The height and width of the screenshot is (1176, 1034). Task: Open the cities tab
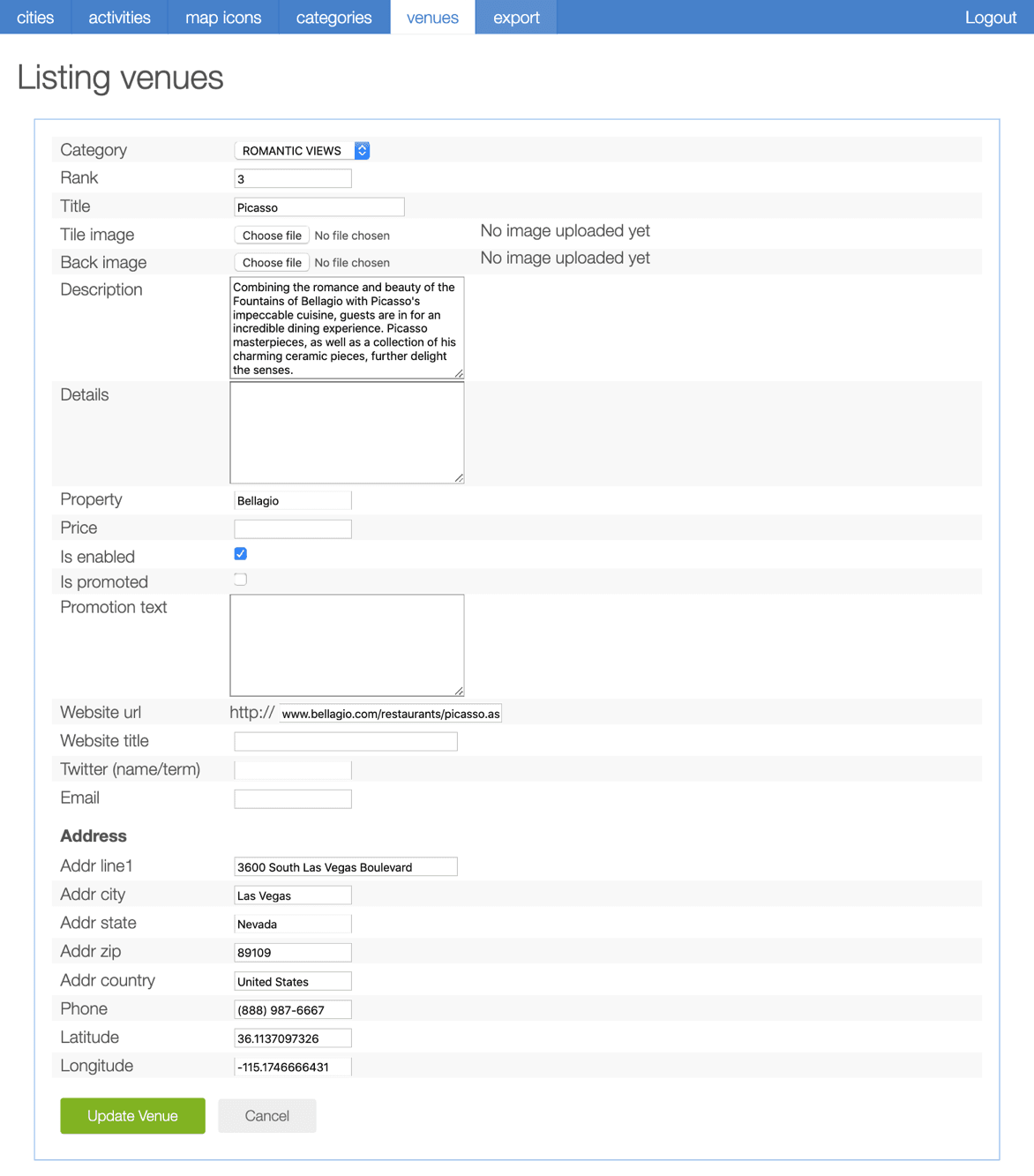[35, 18]
